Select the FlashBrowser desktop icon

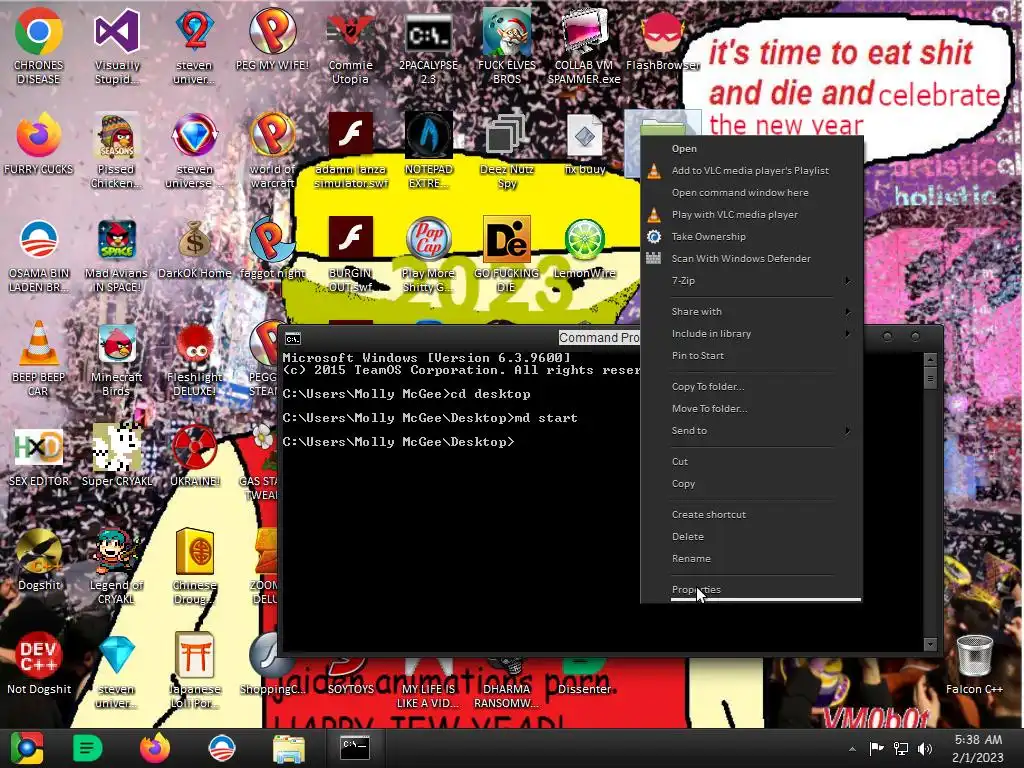click(x=662, y=40)
